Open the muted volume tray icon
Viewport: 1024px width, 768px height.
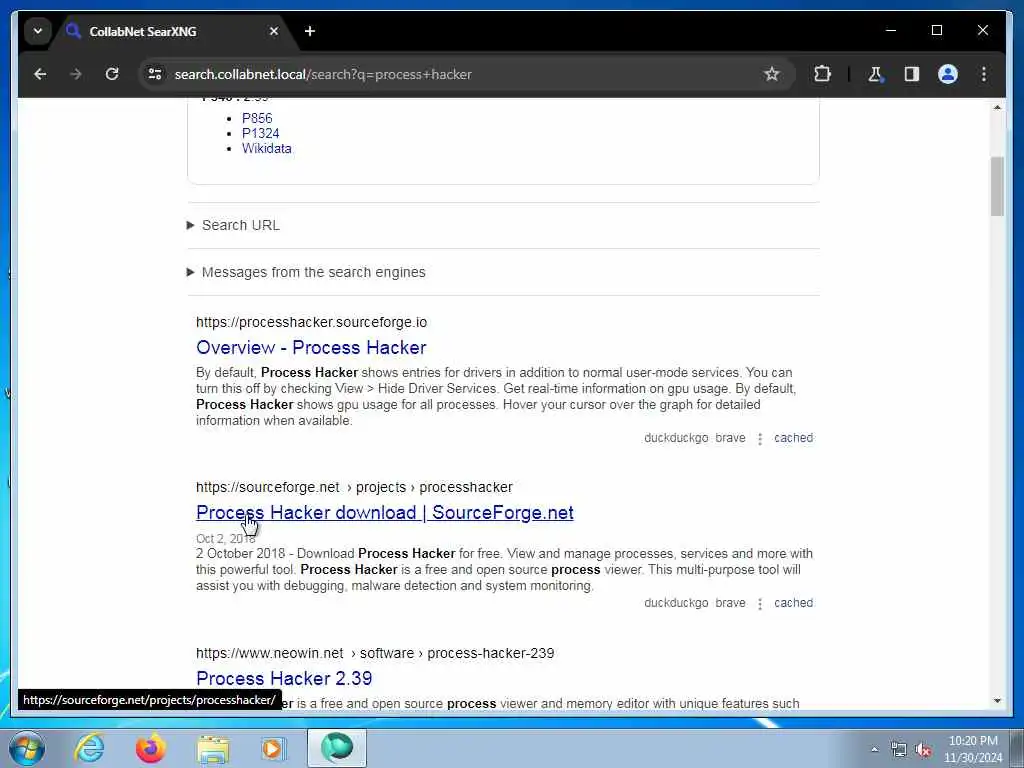point(923,750)
